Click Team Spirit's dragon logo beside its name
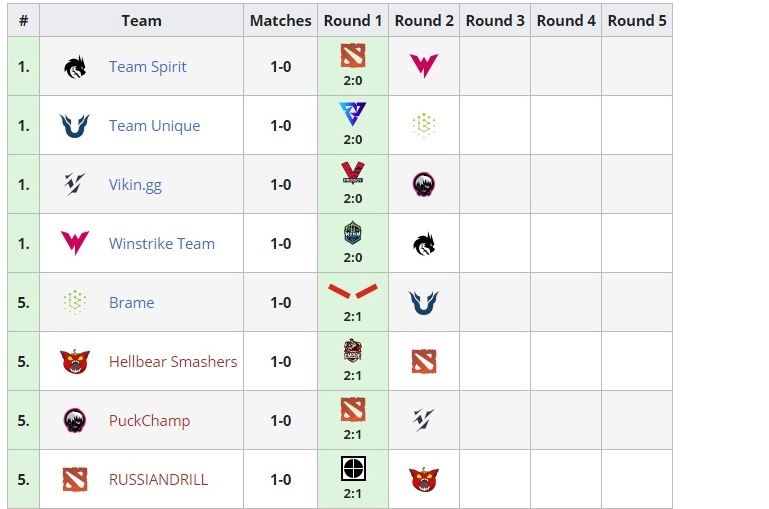The height and width of the screenshot is (509, 769). 74,67
